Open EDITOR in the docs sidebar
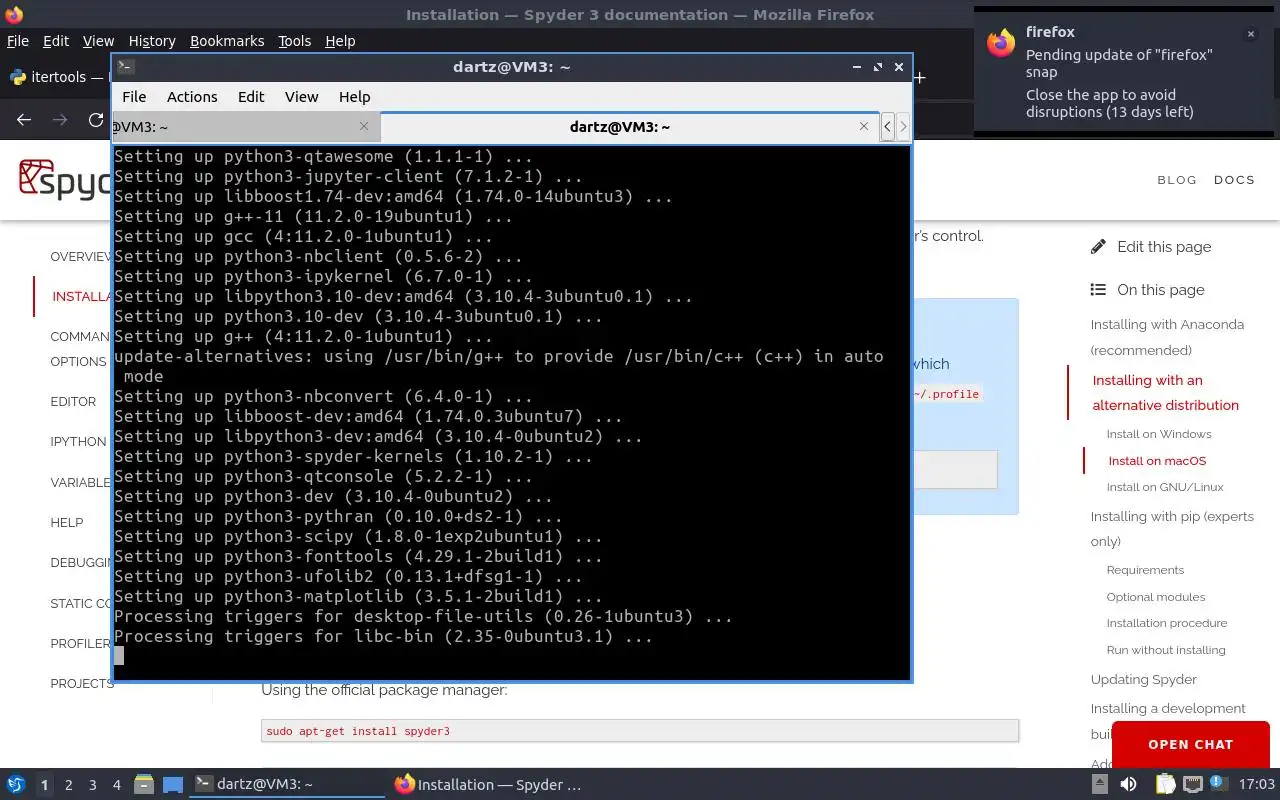Screen dimensions: 1280x800 tap(73, 401)
